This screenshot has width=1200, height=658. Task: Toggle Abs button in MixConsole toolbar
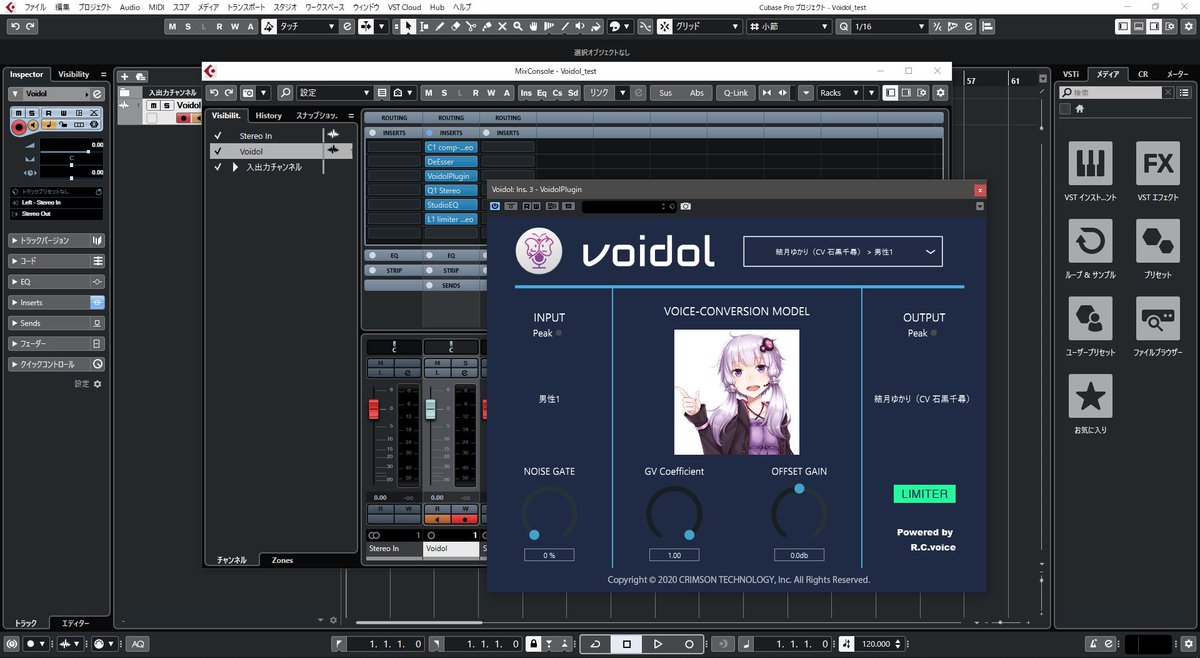(x=696, y=93)
